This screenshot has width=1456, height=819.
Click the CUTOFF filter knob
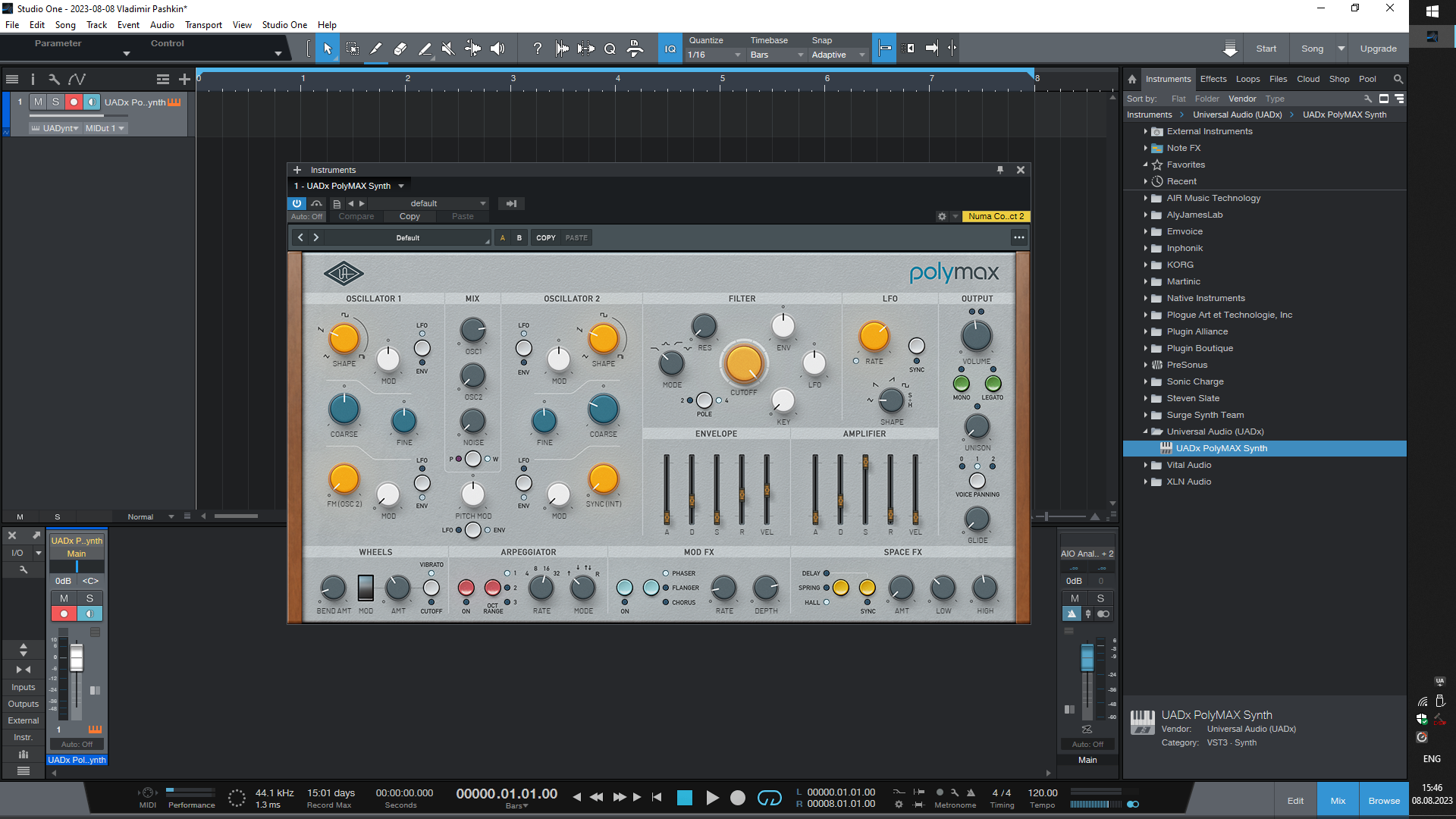coord(743,365)
